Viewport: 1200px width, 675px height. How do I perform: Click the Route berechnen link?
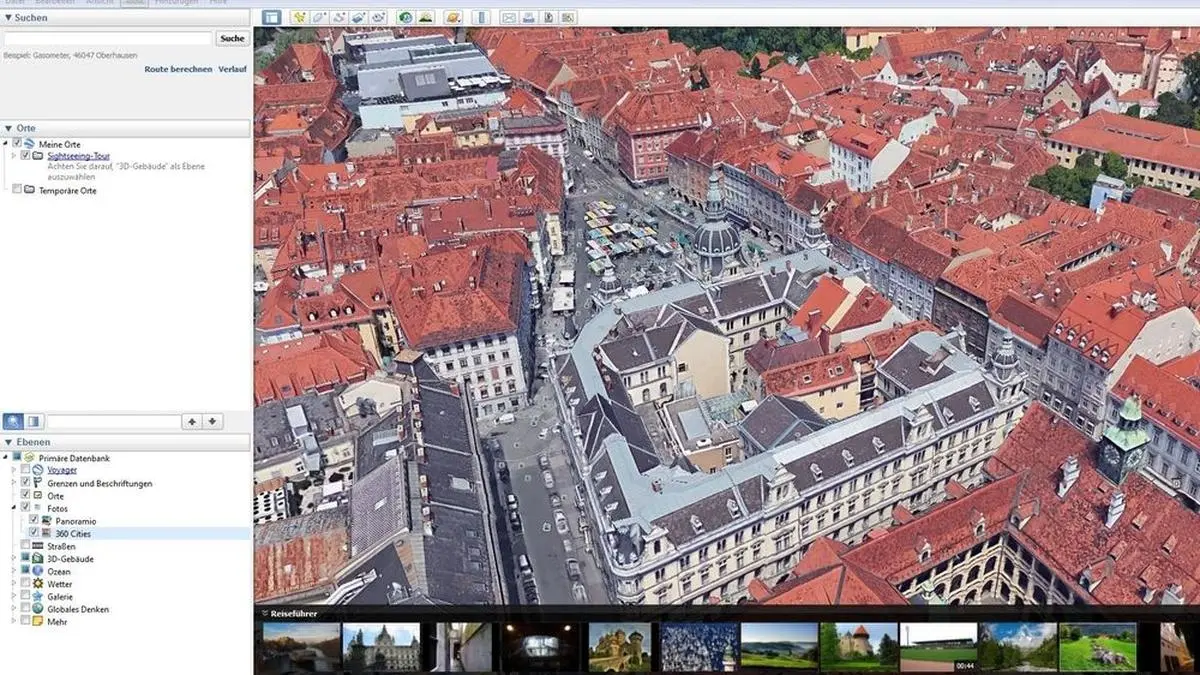point(178,69)
